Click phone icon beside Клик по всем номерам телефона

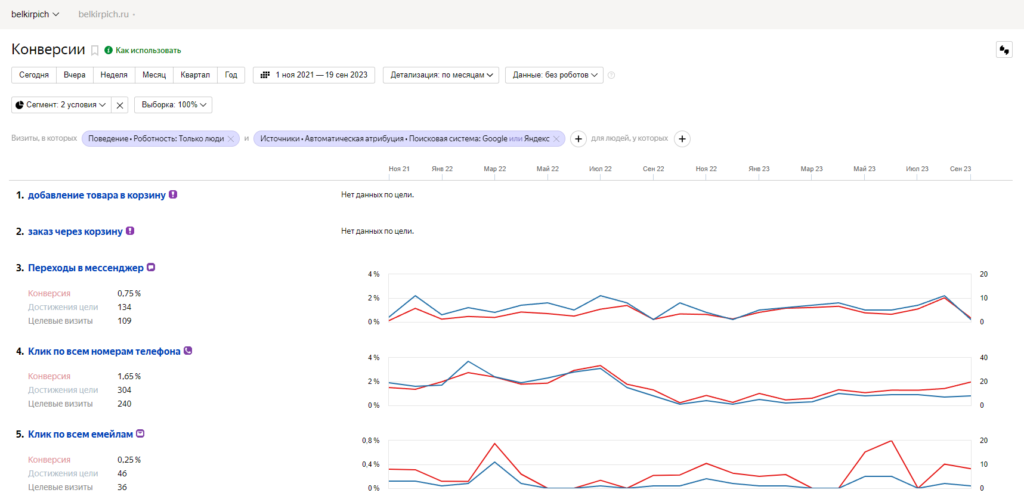click(x=188, y=351)
